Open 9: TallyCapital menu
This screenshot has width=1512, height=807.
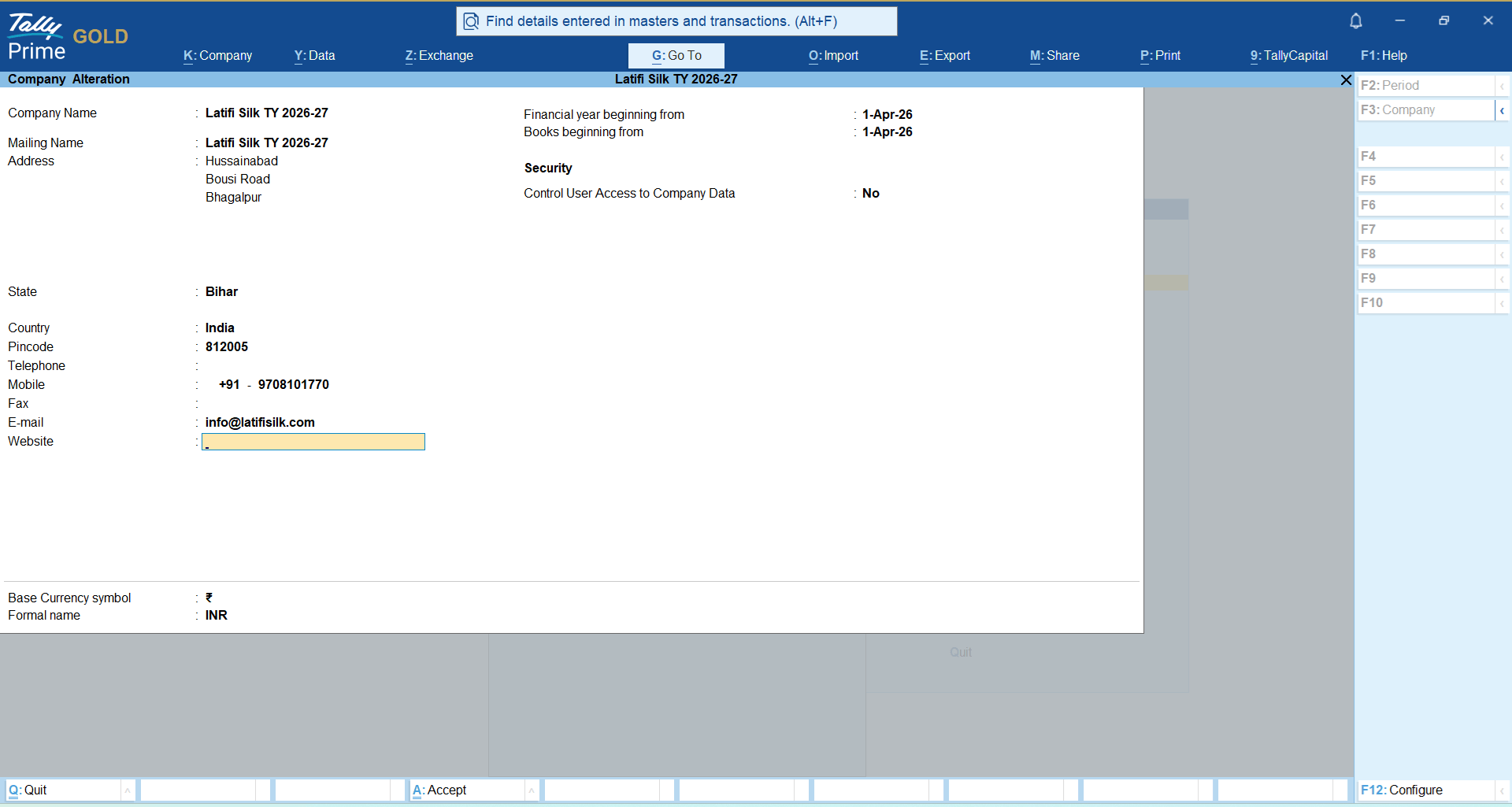tap(1289, 56)
